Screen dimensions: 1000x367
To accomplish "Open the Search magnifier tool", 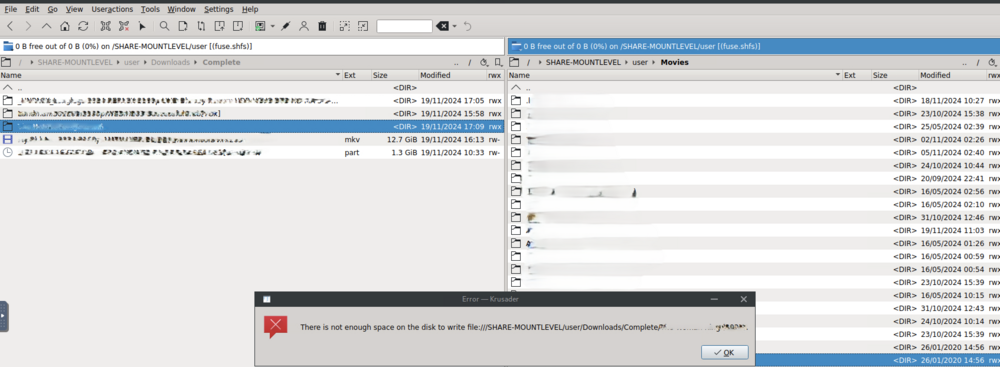I will point(165,26).
